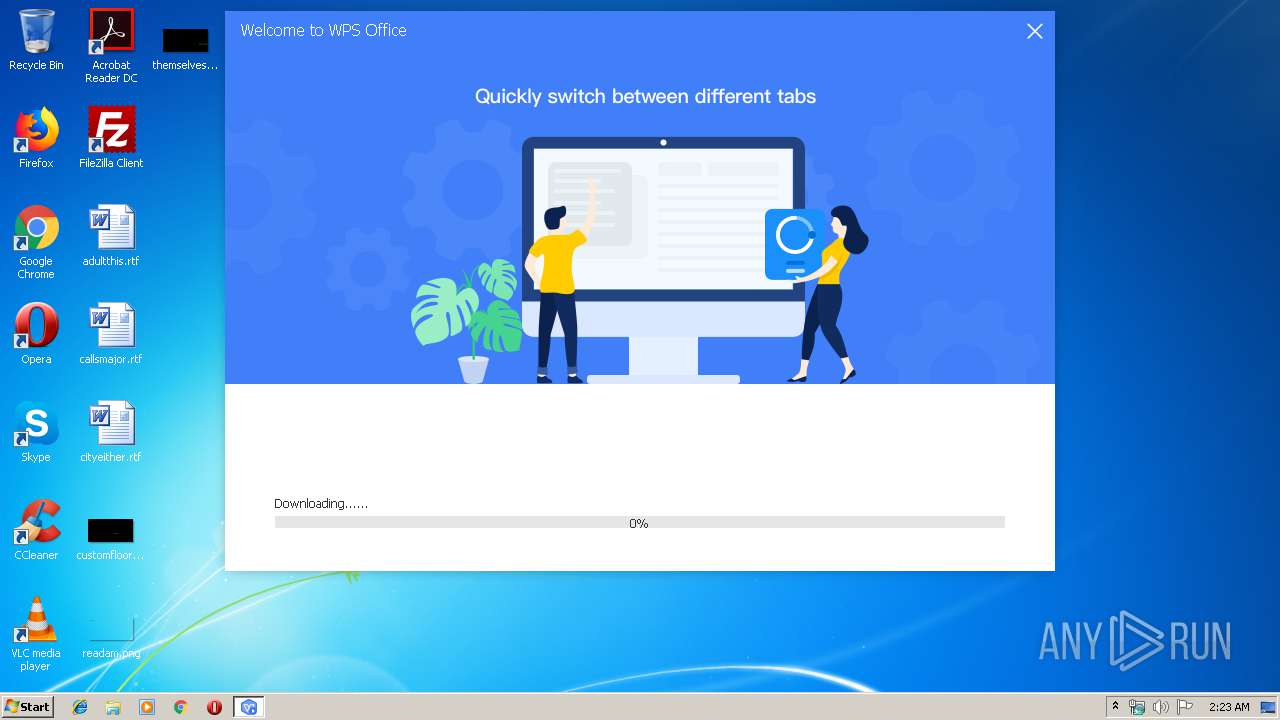Screen dimensions: 1280x720
Task: Open the Recycle Bin desktop icon
Action: point(36,40)
